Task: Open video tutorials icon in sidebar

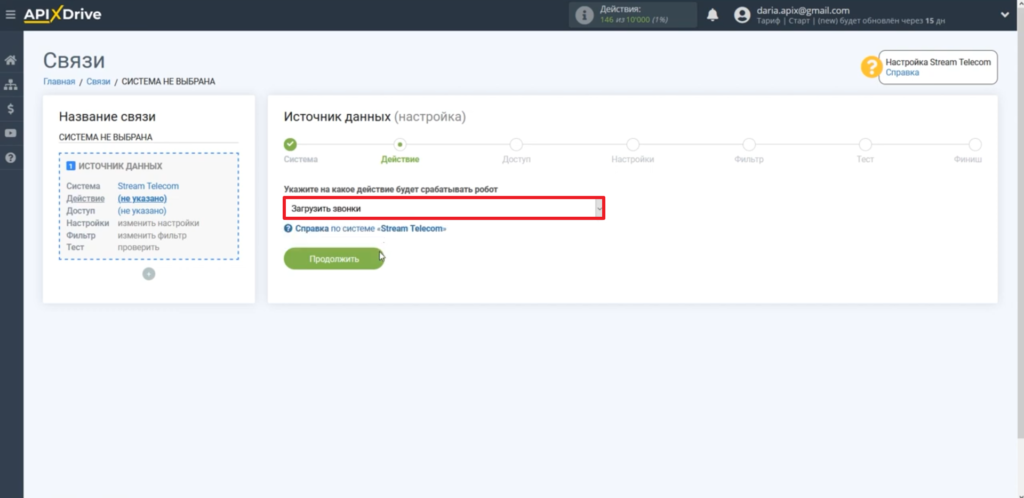Action: pos(11,133)
